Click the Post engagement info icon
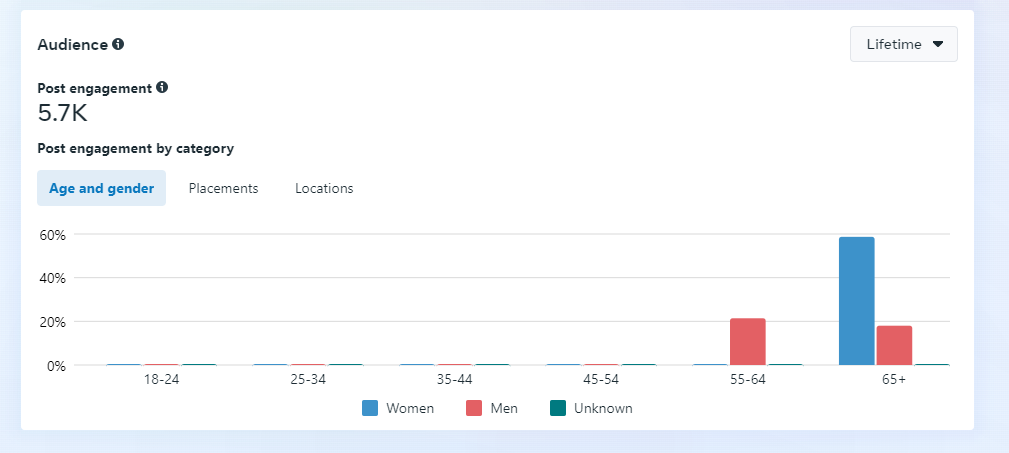 pos(162,87)
